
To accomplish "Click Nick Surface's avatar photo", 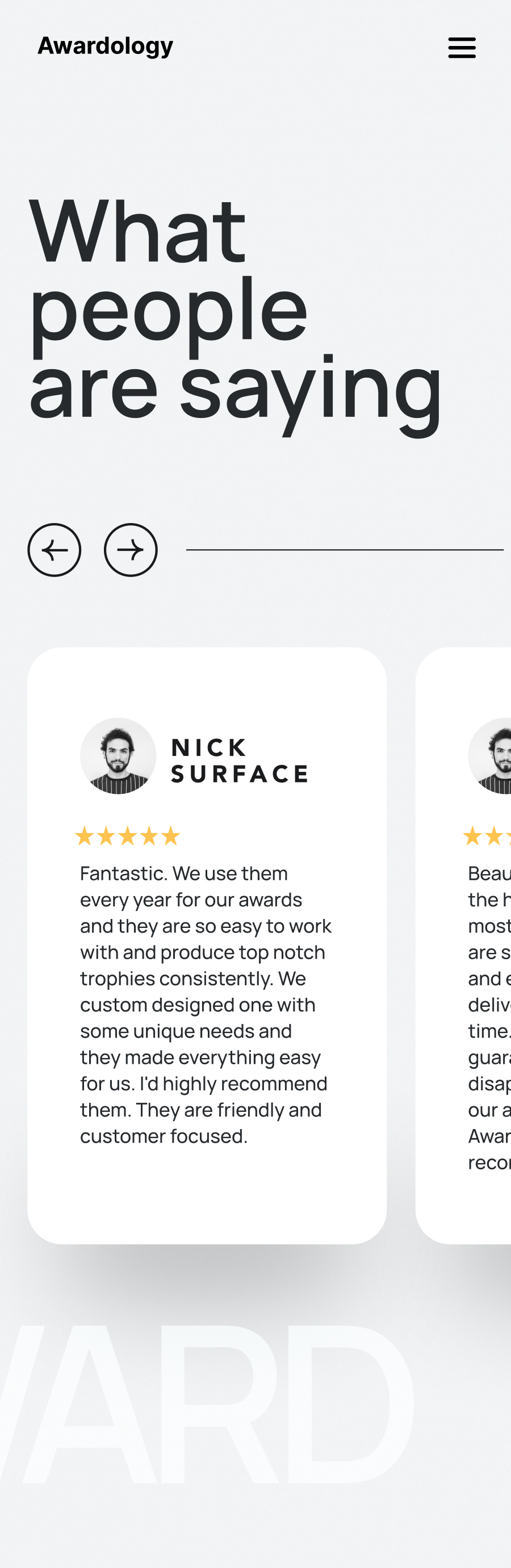I will [x=118, y=755].
